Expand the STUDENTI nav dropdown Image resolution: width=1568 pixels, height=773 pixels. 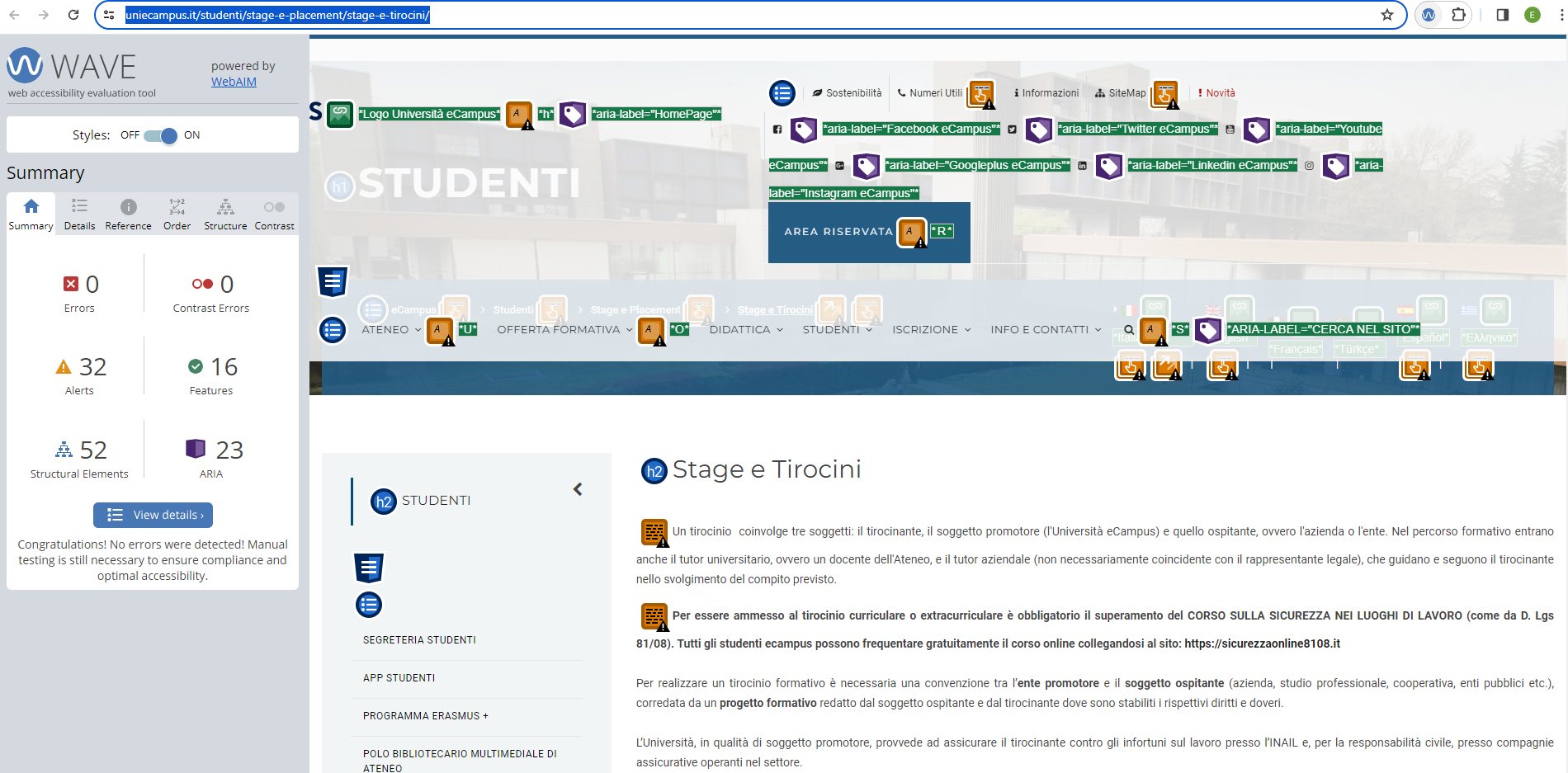coord(837,329)
